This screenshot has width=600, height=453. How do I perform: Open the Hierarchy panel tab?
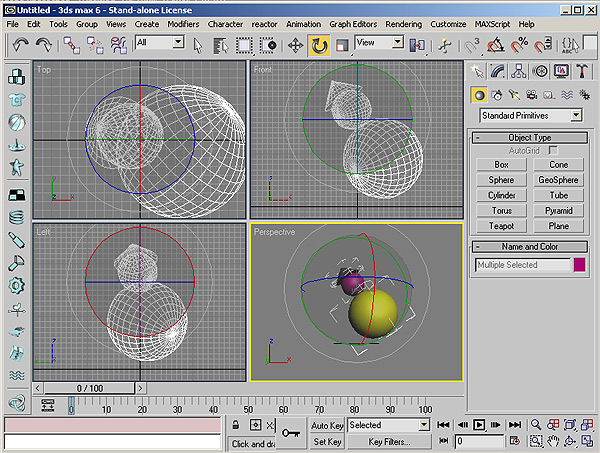pyautogui.click(x=520, y=70)
